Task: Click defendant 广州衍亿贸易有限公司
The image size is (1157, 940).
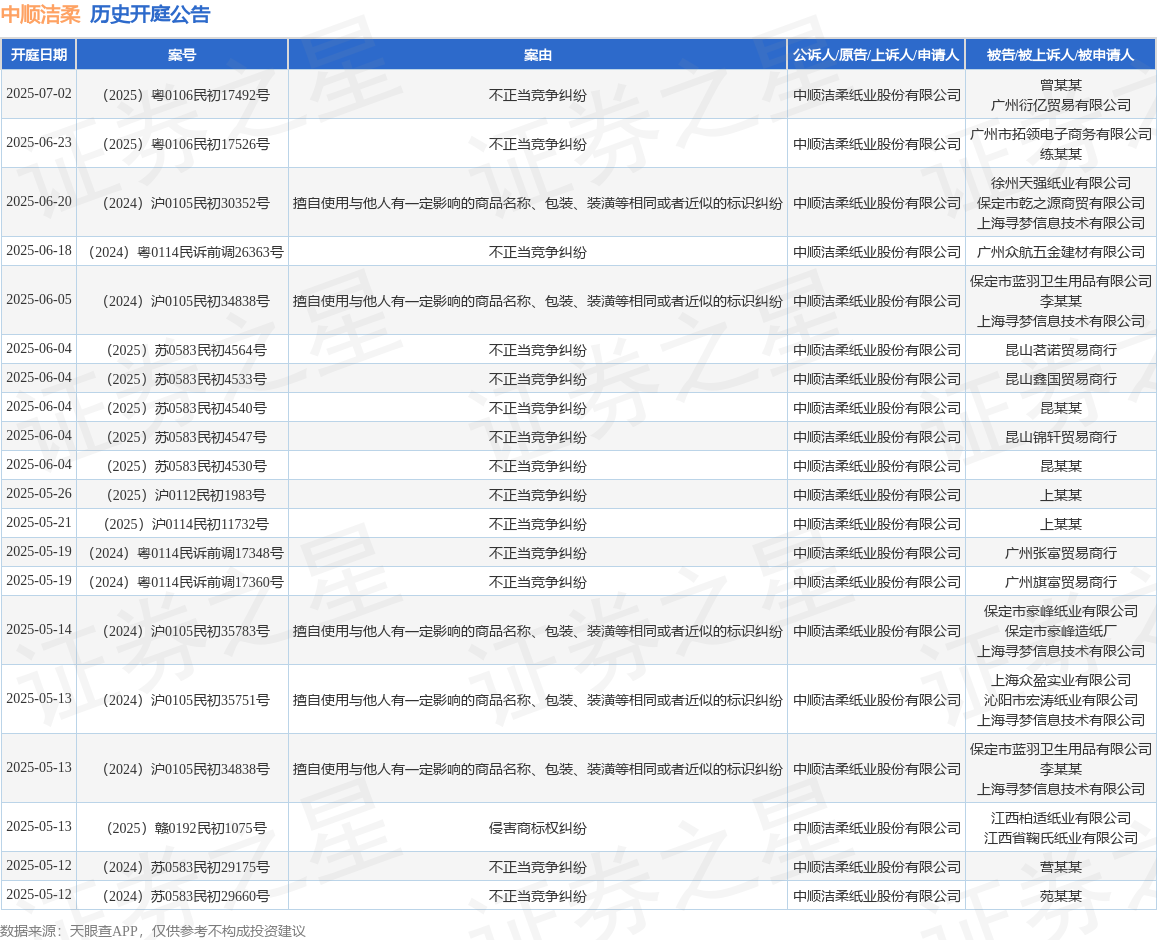Action: pos(1060,105)
